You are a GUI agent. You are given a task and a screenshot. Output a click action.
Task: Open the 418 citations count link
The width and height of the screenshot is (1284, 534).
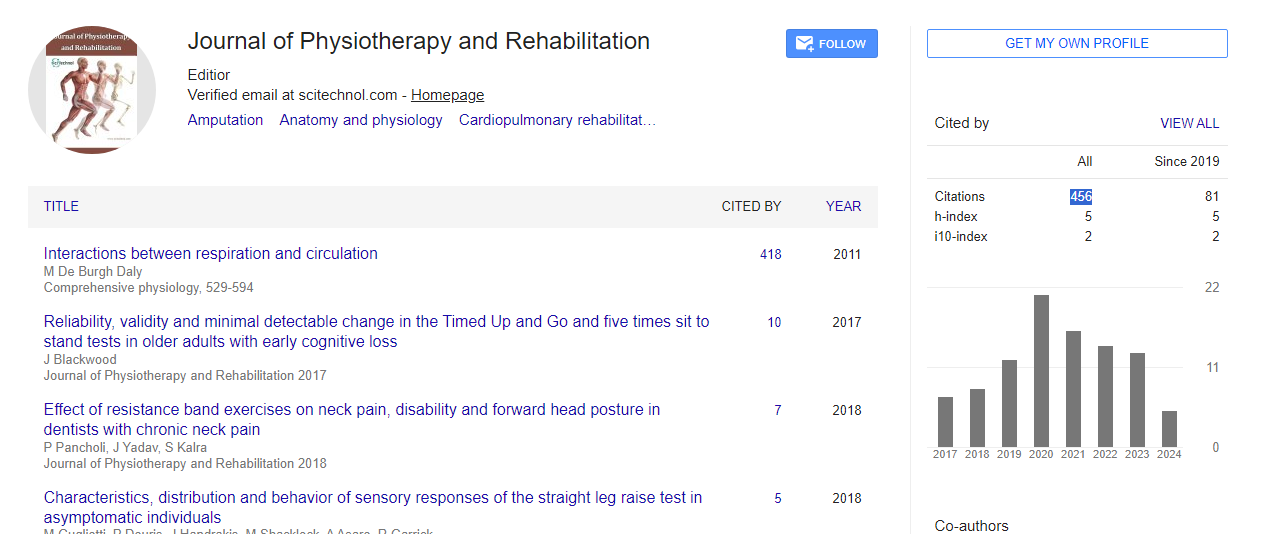(770, 255)
